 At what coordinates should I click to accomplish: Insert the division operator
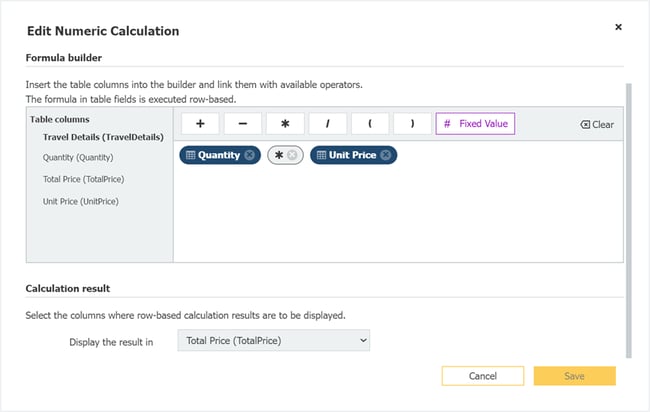pyautogui.click(x=327, y=124)
